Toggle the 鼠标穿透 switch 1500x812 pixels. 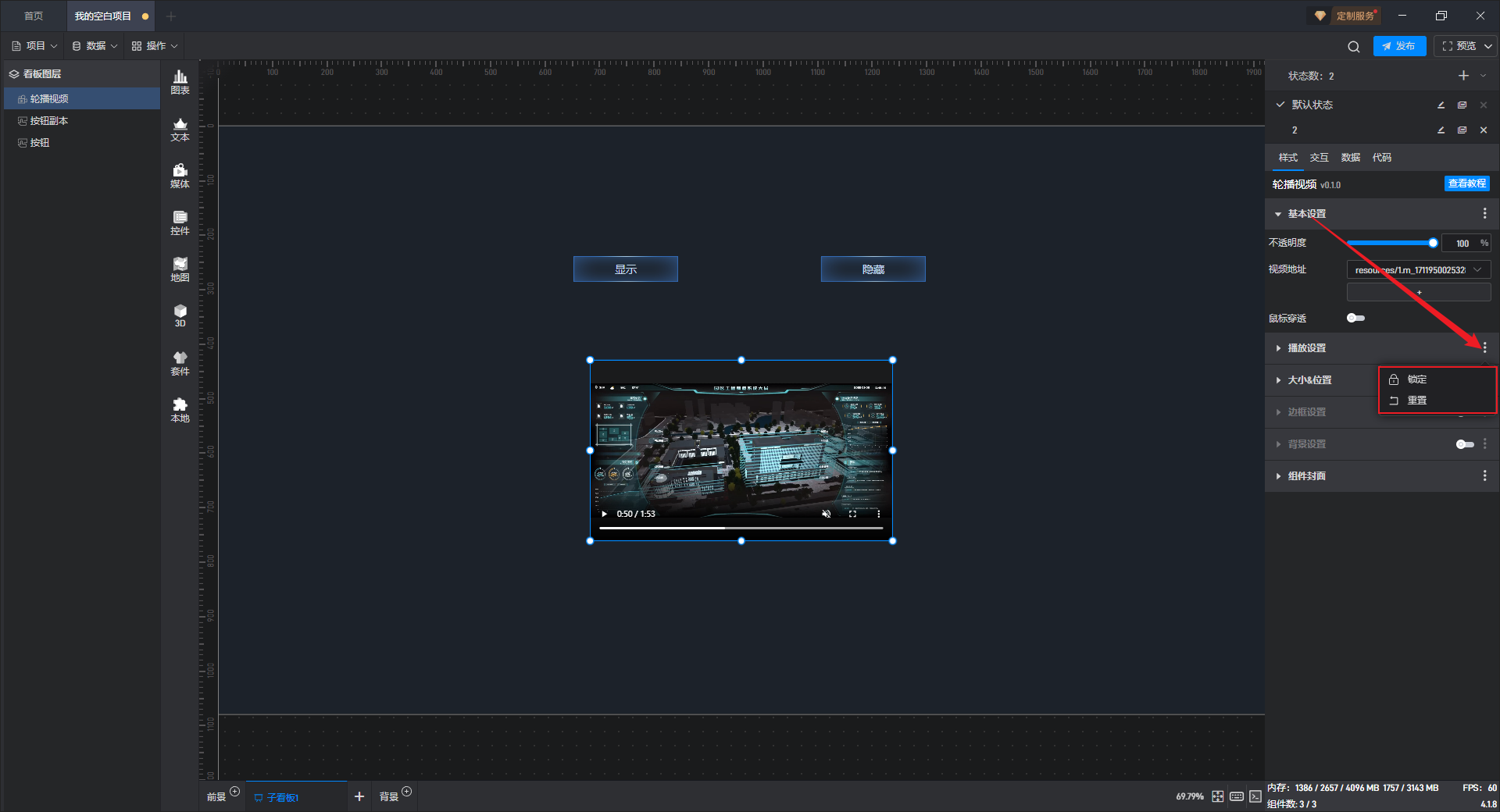point(1355,318)
